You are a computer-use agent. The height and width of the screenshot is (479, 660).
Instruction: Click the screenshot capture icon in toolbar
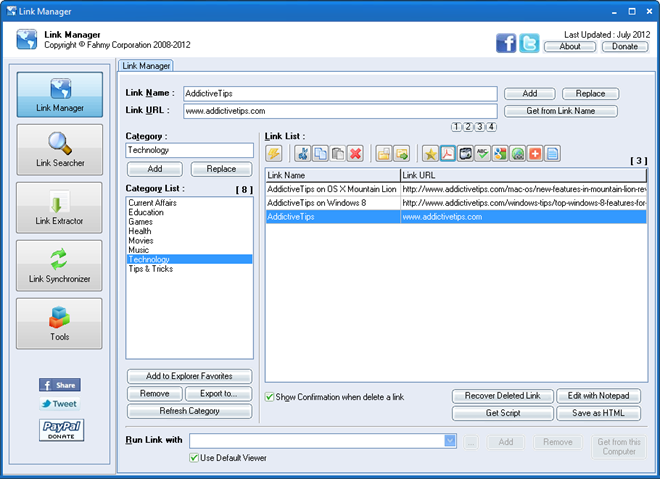(465, 154)
